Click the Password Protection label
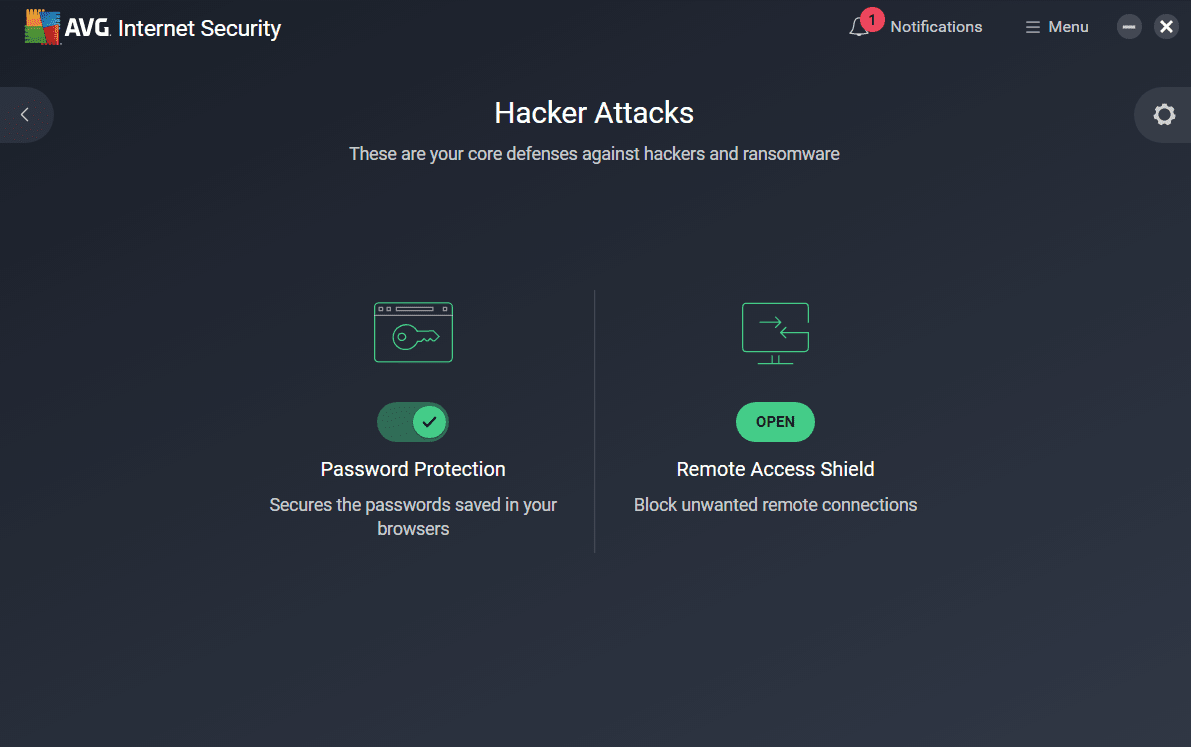Viewport: 1191px width, 747px height. [x=413, y=468]
